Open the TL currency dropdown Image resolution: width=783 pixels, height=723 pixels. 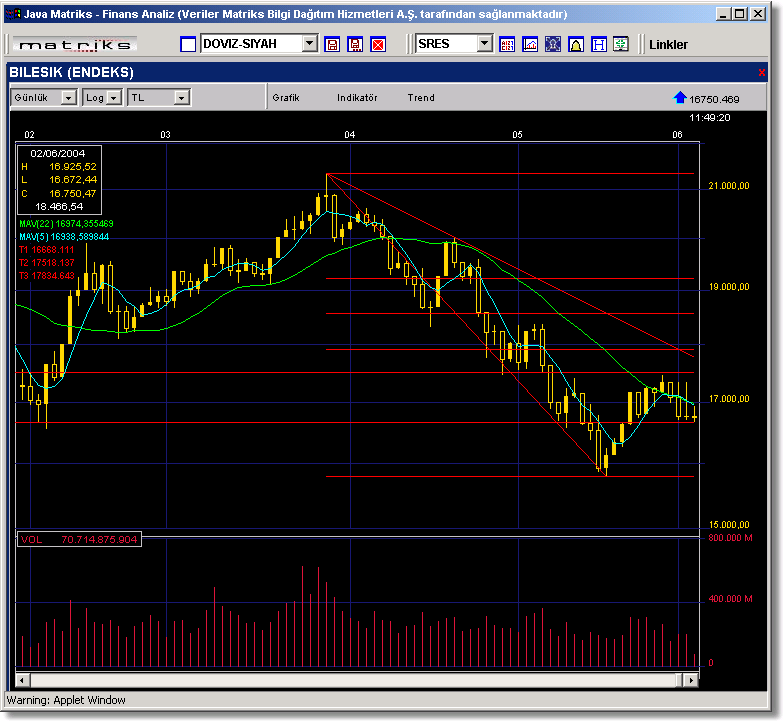[x=181, y=98]
